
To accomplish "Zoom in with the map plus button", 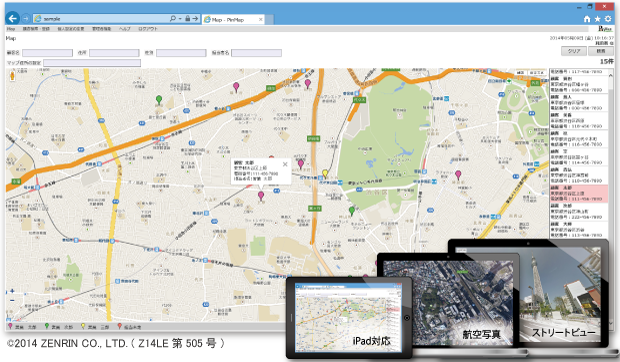I will coord(12,291).
